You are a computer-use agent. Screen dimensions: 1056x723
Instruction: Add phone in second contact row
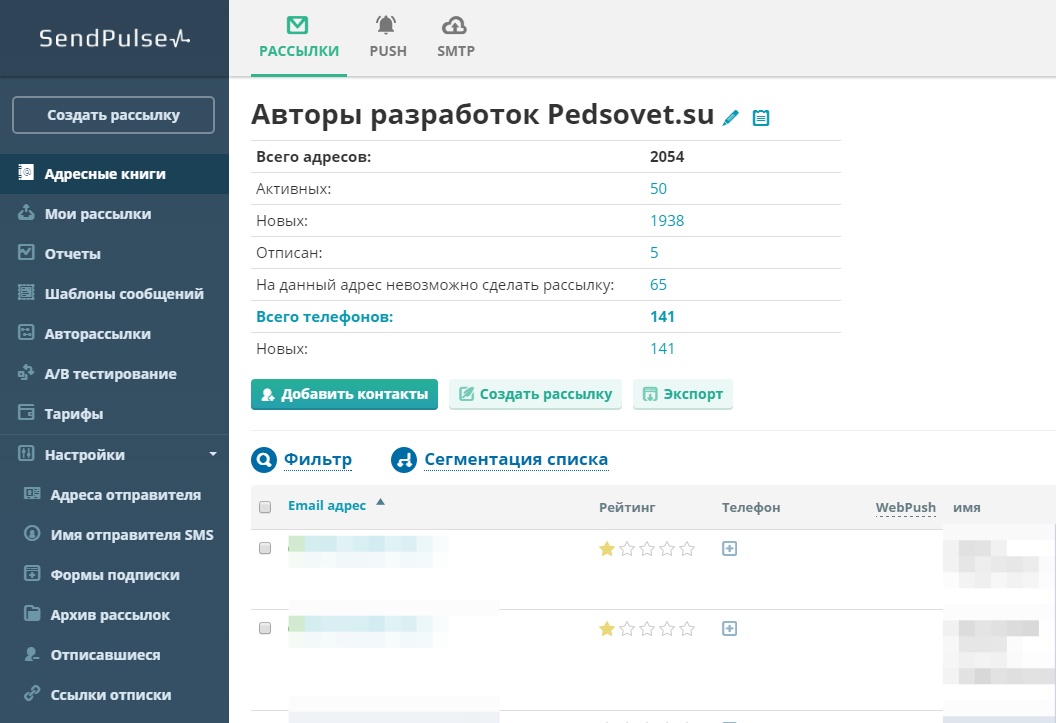729,629
